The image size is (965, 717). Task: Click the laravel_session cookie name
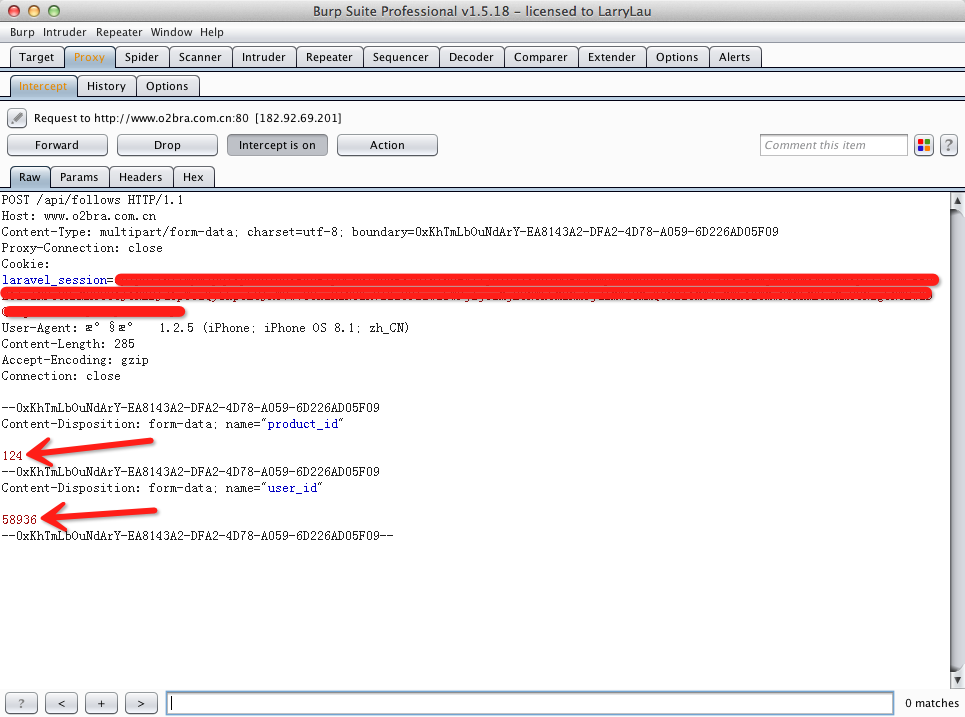(55, 280)
